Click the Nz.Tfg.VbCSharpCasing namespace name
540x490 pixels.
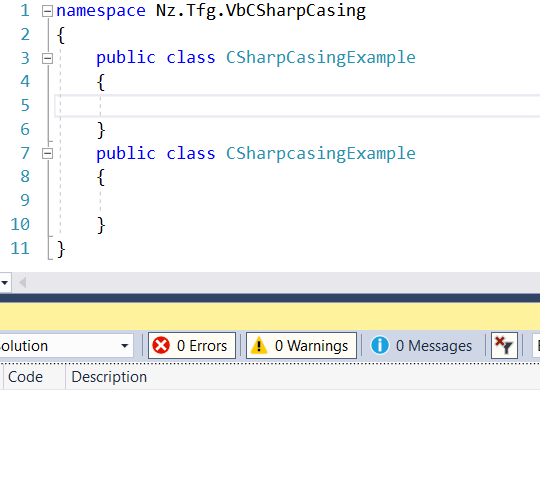tap(261, 11)
